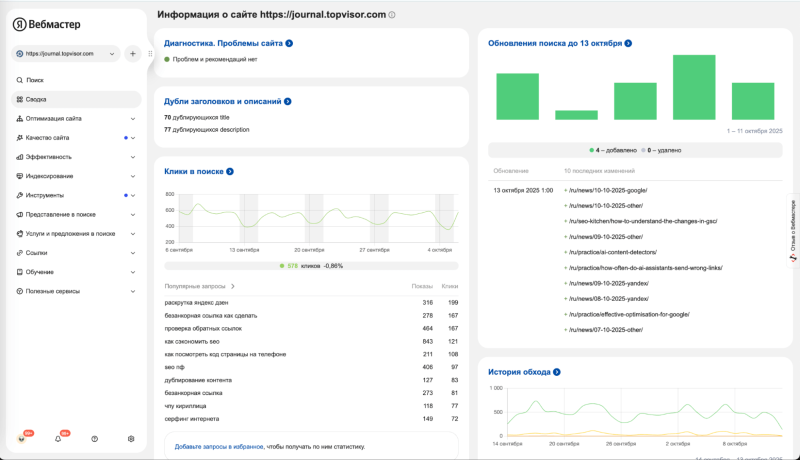The width and height of the screenshot is (800, 460).
Task: Expand Инструменты sidebar section
Action: point(132,195)
